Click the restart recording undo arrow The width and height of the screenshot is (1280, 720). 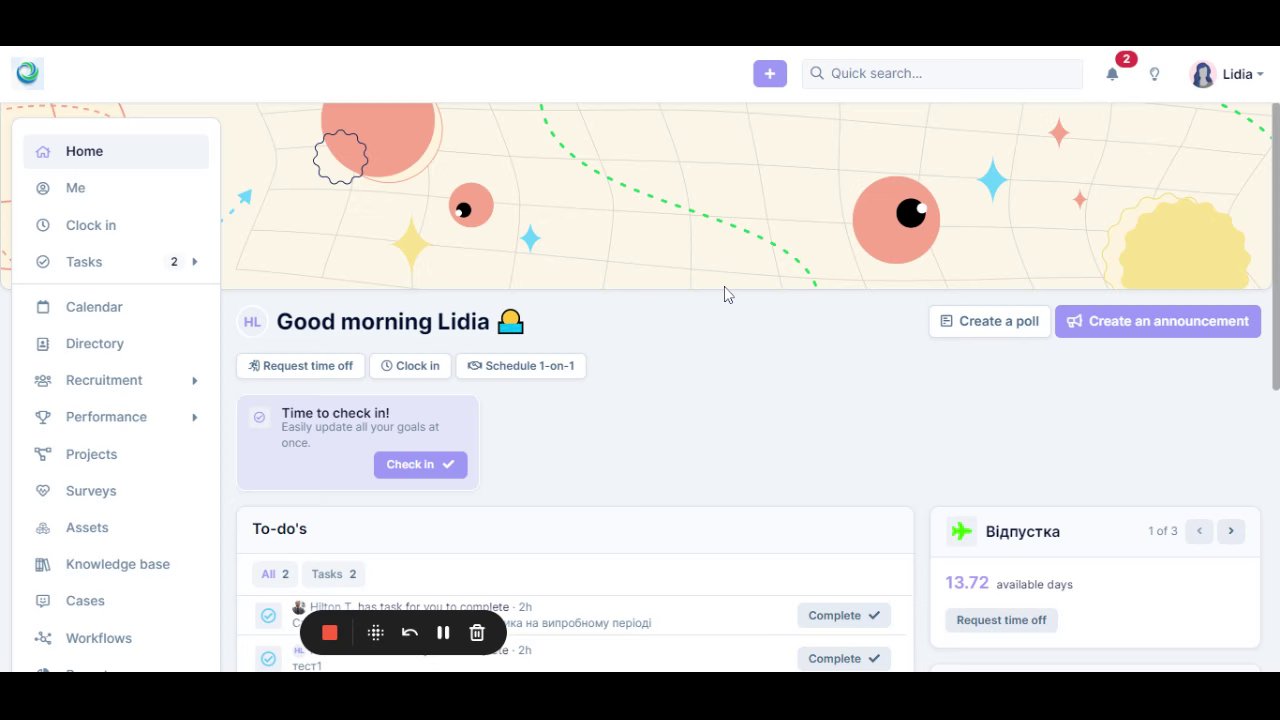409,633
